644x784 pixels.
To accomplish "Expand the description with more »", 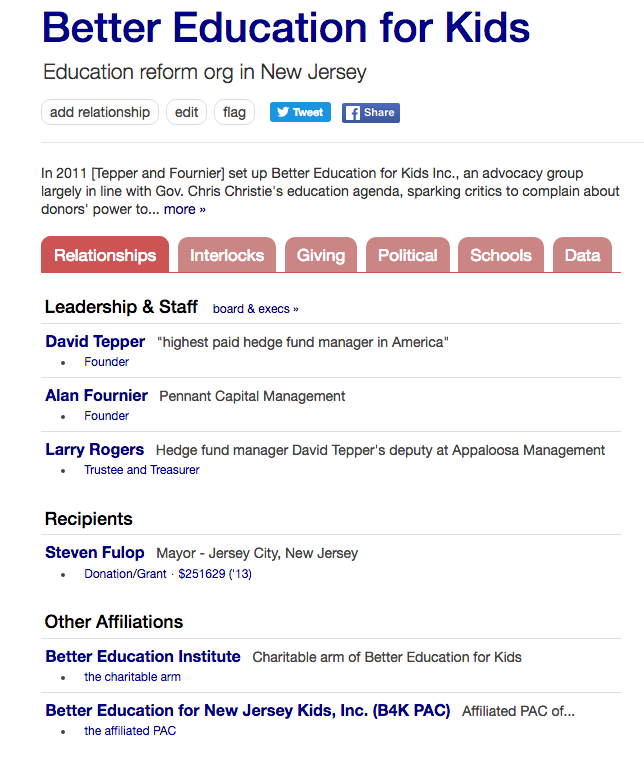I will pyautogui.click(x=185, y=209).
